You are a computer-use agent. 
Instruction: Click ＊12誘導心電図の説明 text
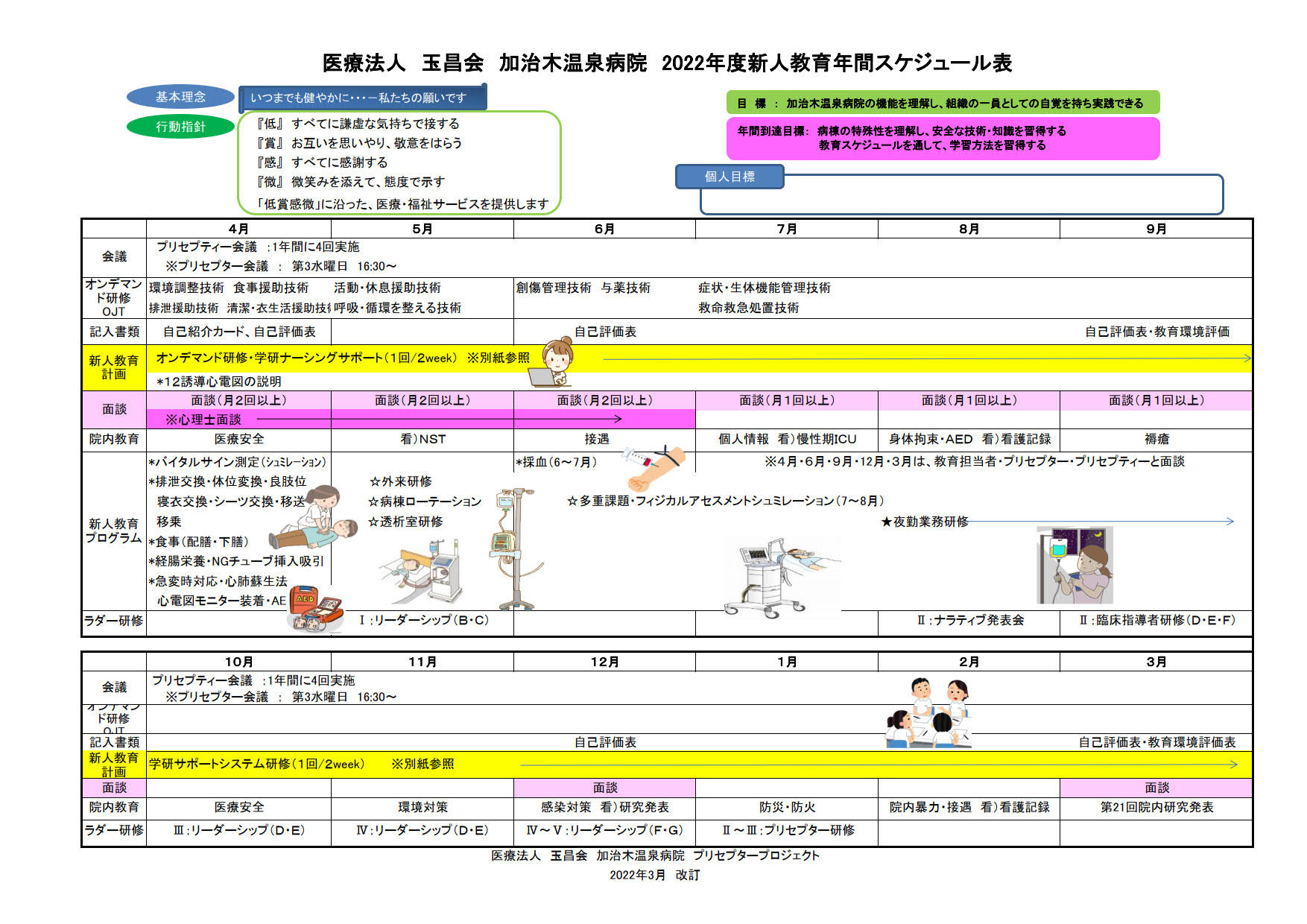pyautogui.click(x=218, y=382)
